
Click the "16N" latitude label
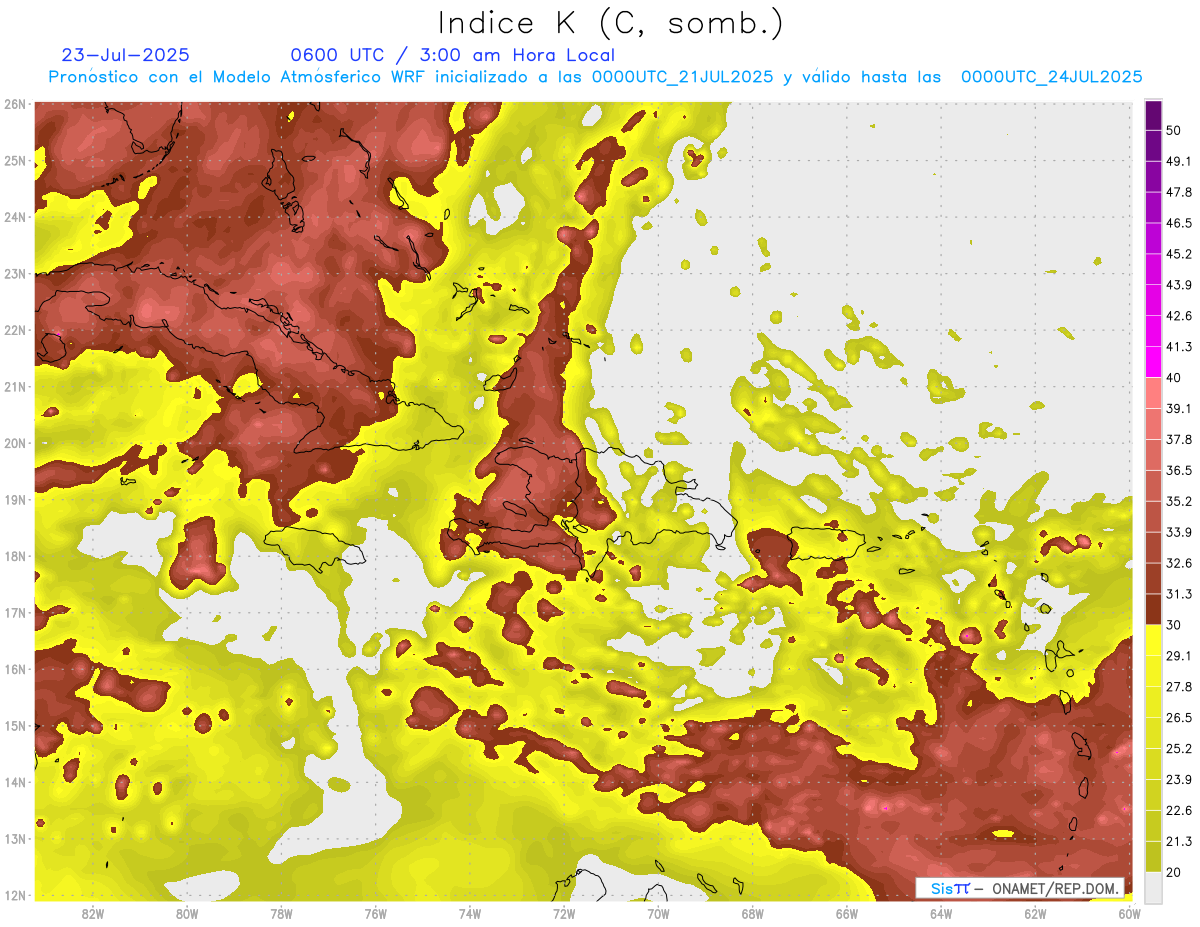(x=15, y=669)
